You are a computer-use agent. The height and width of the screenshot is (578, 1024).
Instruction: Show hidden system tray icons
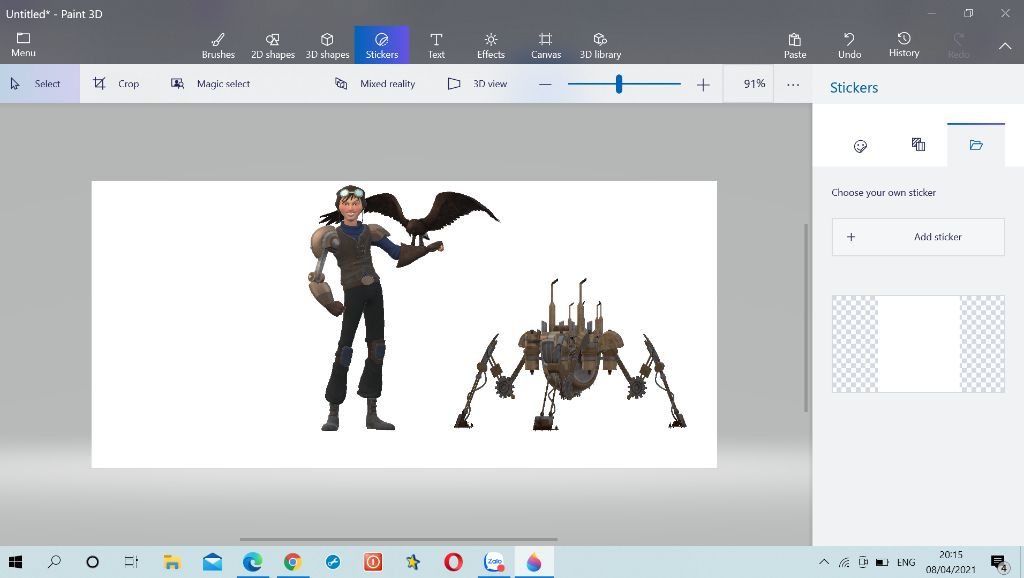point(824,562)
